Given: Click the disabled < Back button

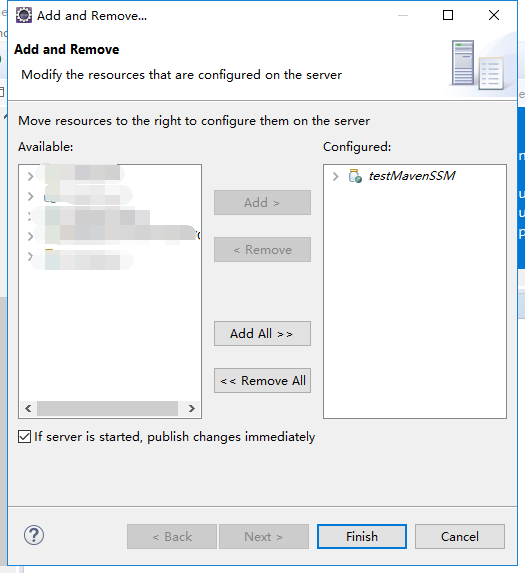Looking at the screenshot, I should (x=172, y=536).
